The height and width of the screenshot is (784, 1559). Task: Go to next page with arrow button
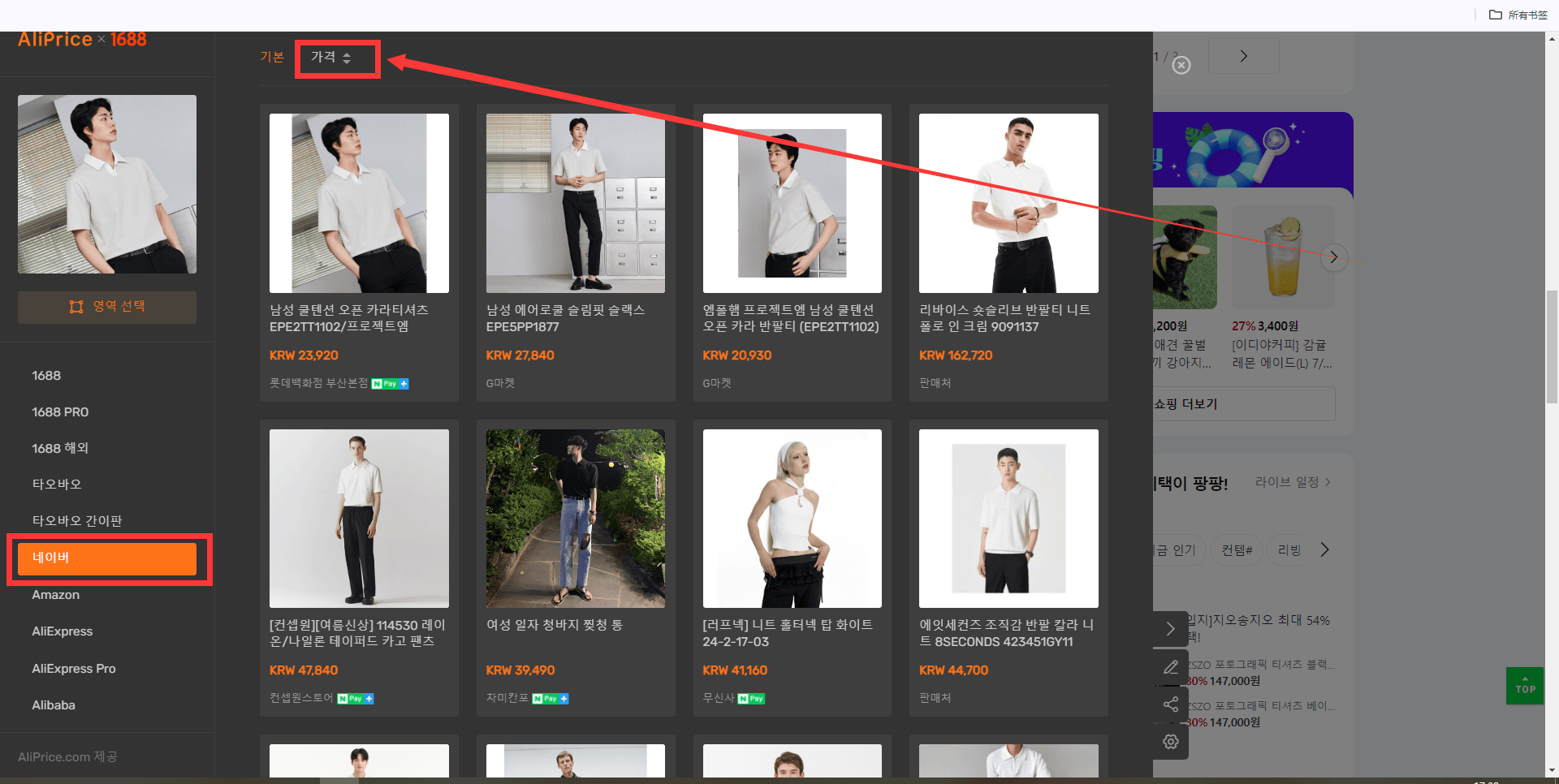(1243, 56)
